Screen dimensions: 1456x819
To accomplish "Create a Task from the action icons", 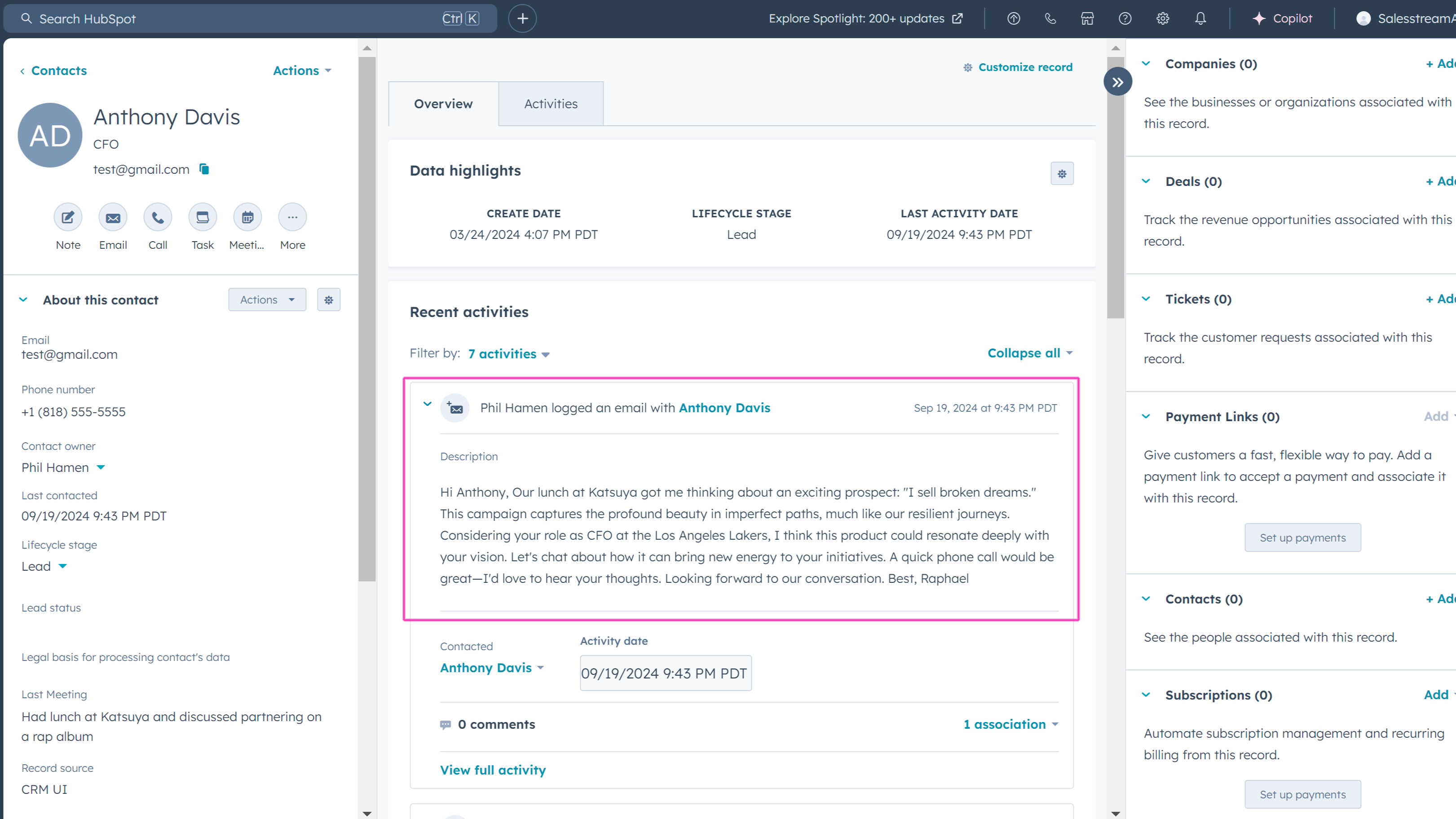I will (x=203, y=218).
